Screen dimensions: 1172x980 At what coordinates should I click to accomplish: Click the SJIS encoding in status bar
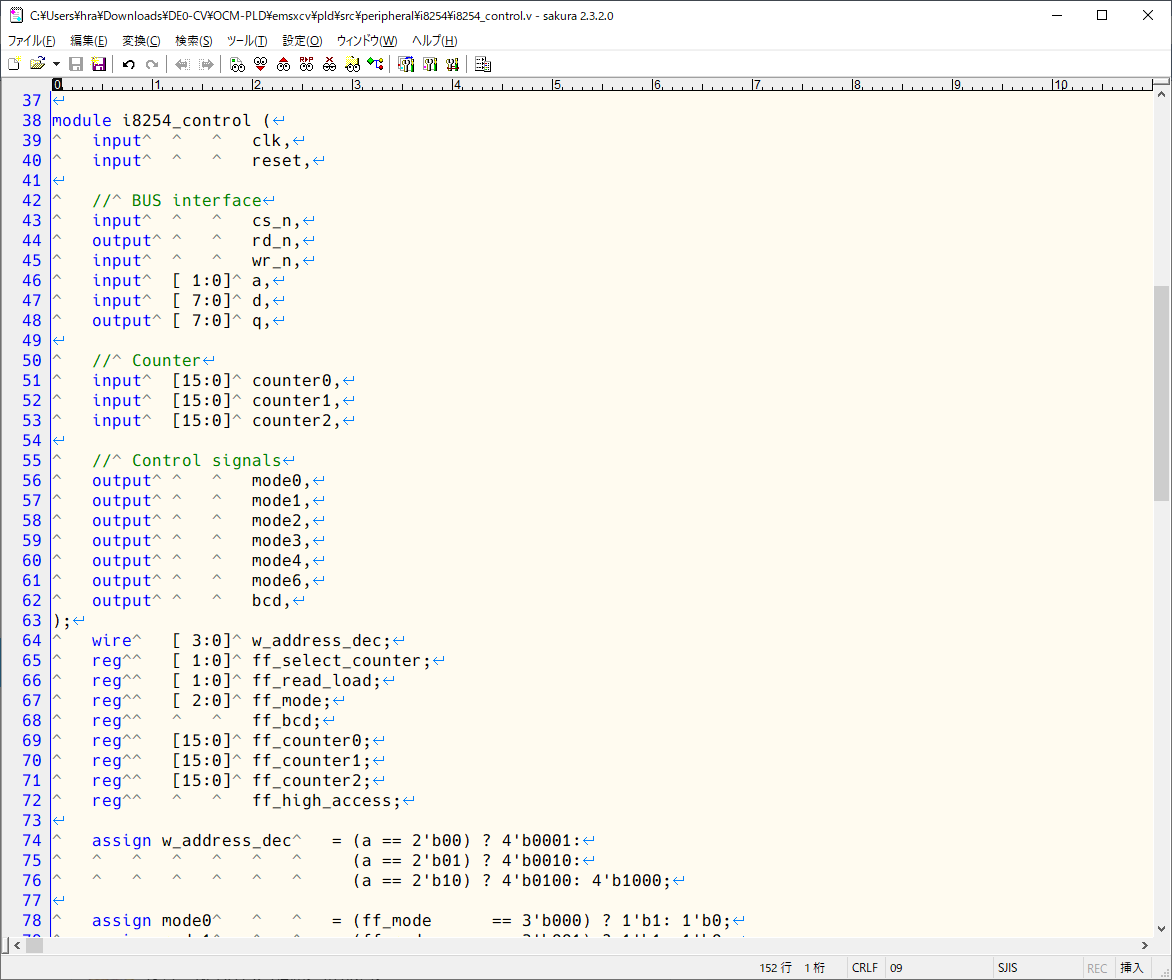pos(1008,967)
